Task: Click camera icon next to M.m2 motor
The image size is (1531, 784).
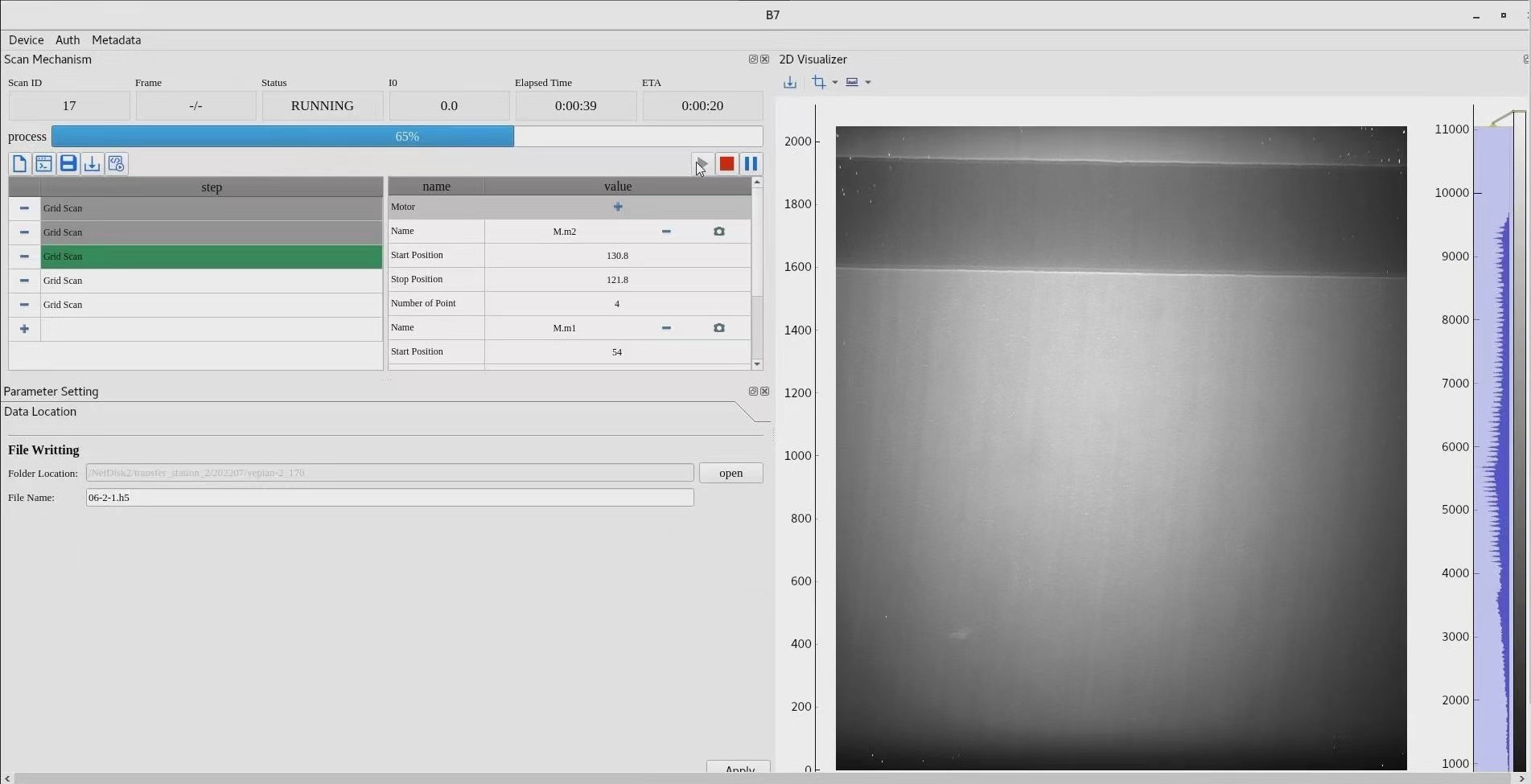Action: point(719,232)
